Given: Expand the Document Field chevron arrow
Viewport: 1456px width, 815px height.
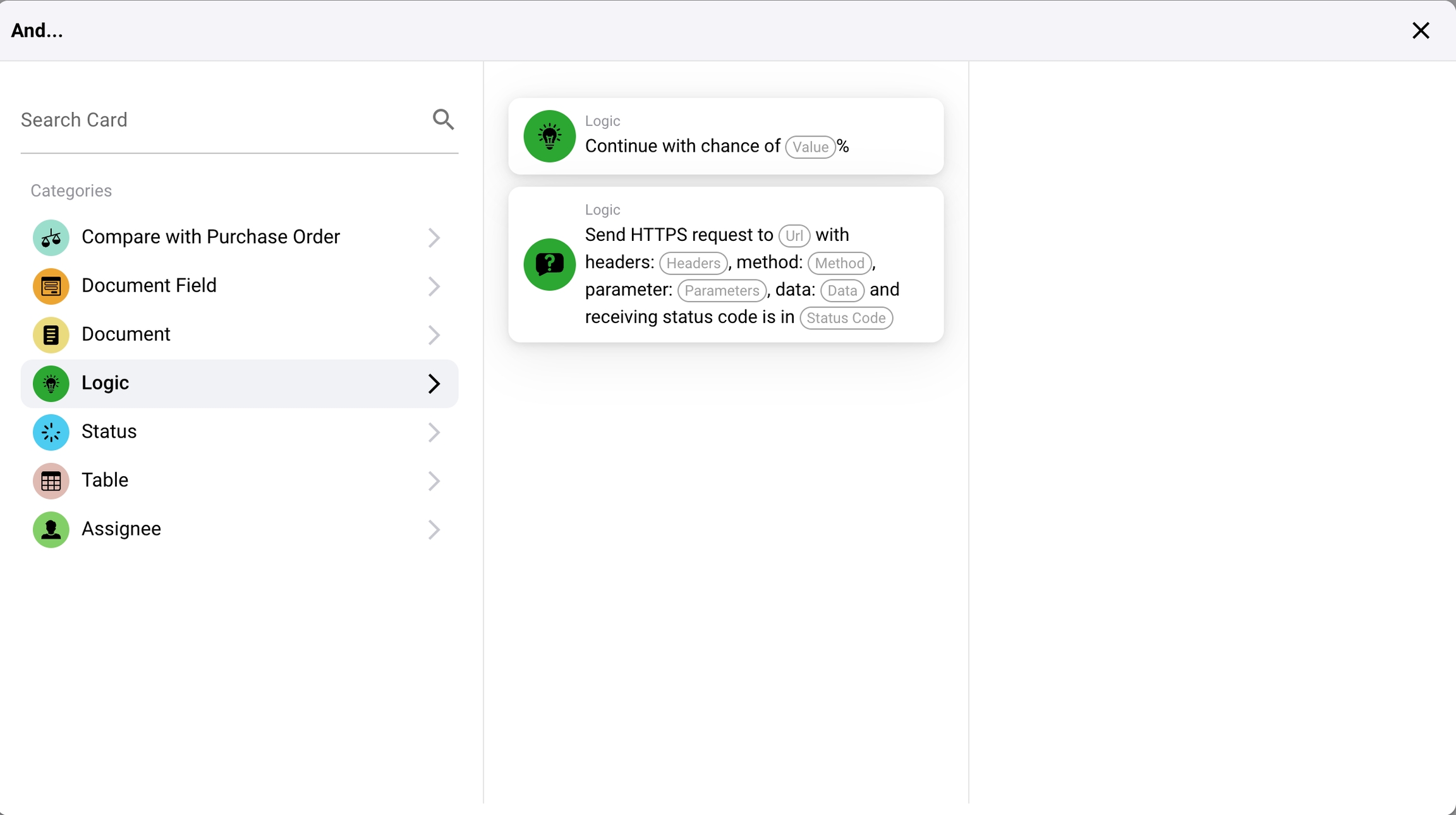Looking at the screenshot, I should point(434,286).
